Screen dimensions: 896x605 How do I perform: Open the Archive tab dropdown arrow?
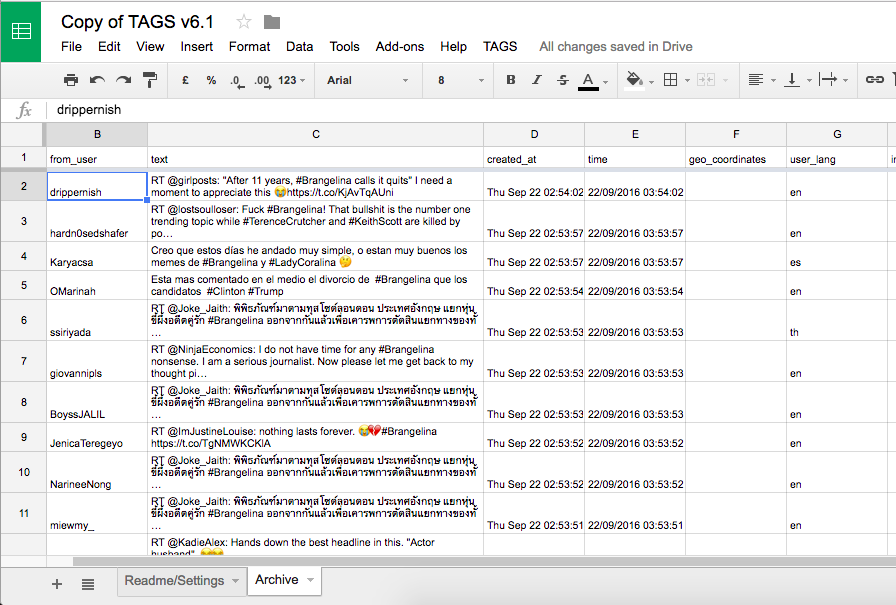(x=311, y=580)
